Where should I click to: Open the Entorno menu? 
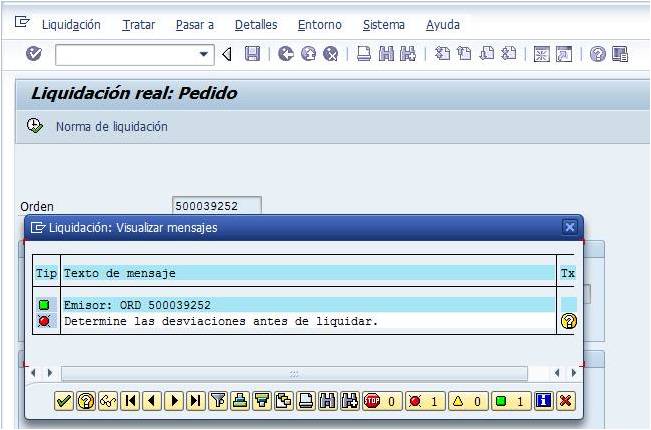coord(319,24)
